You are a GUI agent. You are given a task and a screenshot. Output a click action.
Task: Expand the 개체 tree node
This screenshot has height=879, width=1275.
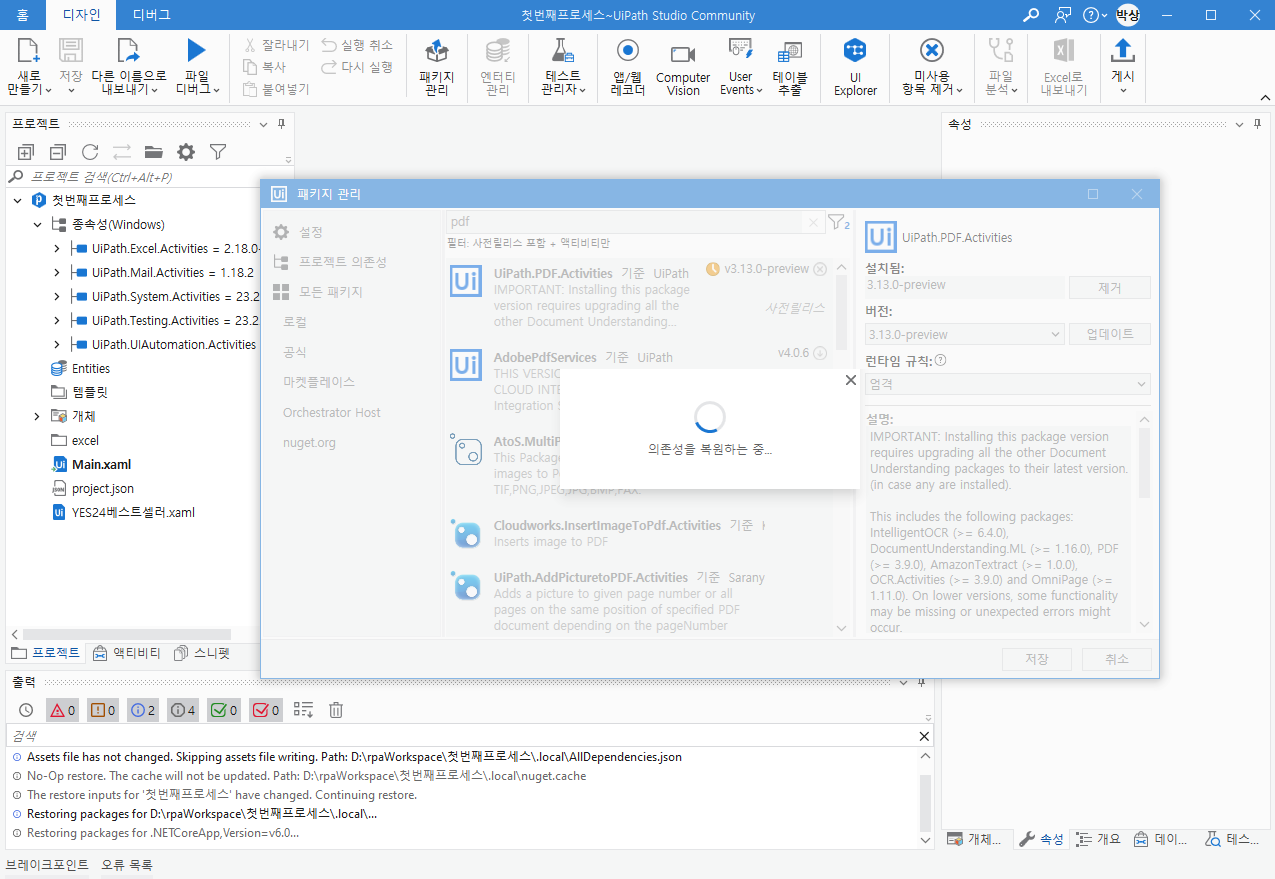pos(37,416)
